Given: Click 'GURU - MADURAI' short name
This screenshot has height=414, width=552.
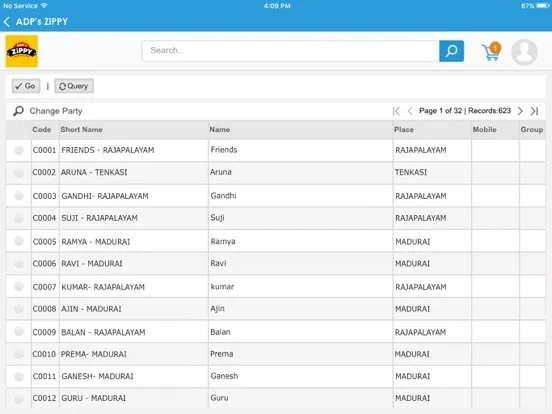Looking at the screenshot, I should pyautogui.click(x=94, y=398).
